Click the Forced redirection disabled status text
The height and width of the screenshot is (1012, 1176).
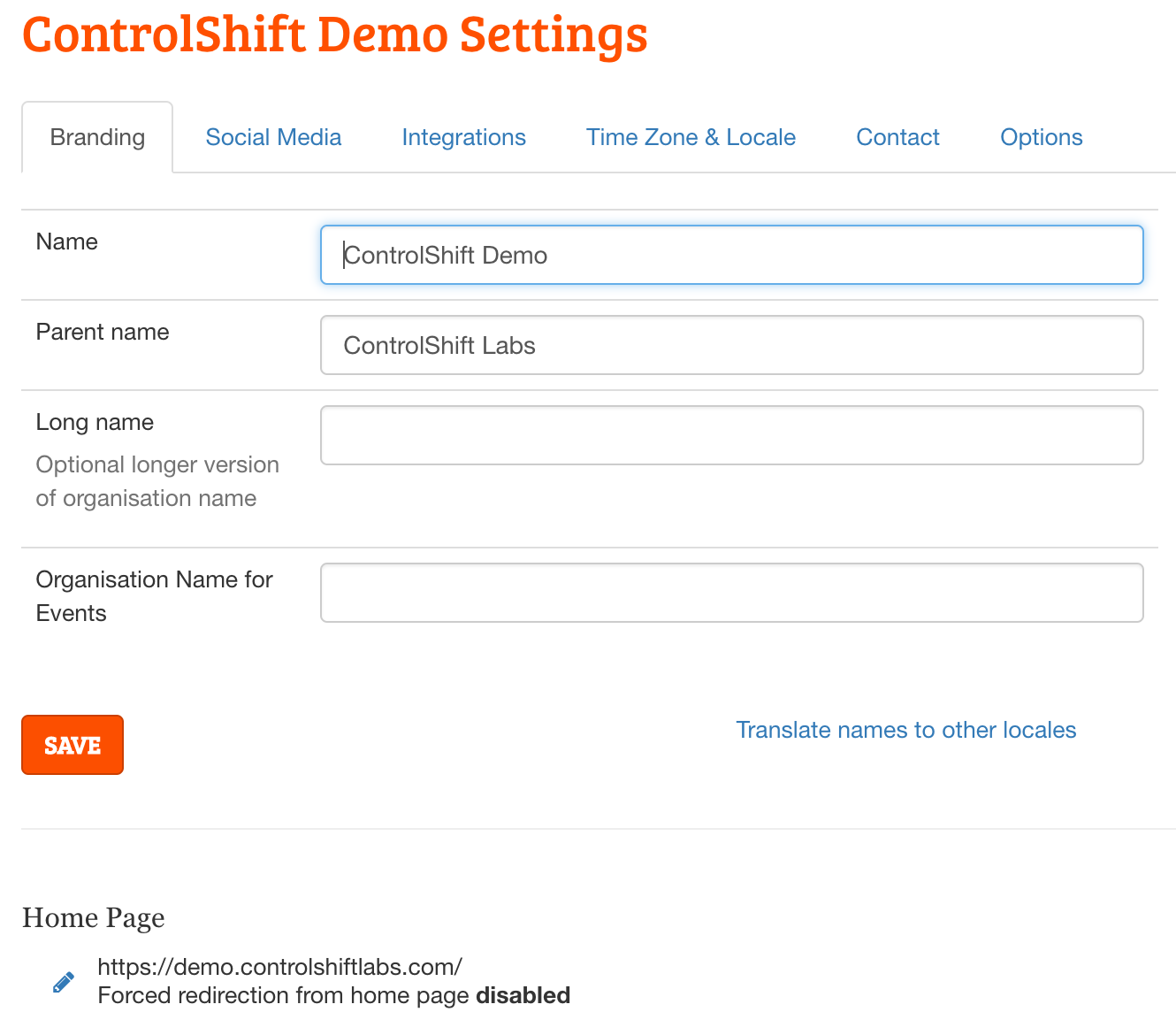[x=333, y=995]
